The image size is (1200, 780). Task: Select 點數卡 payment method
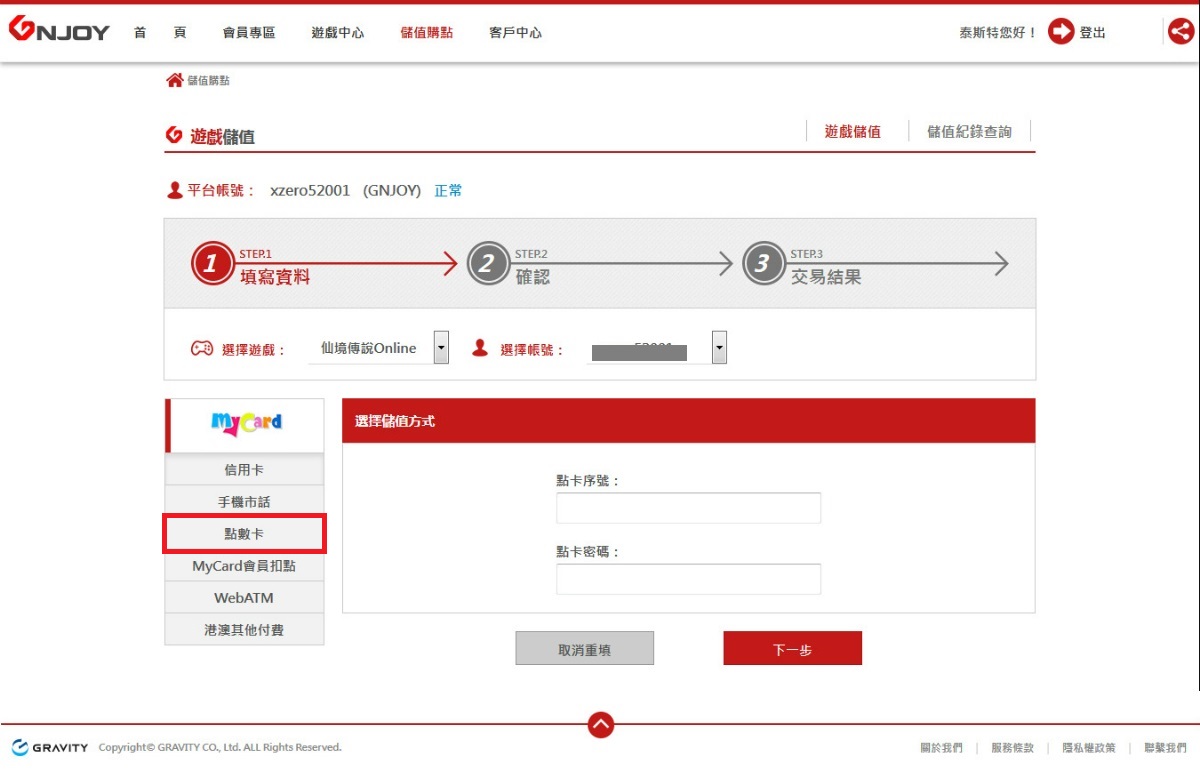point(244,534)
